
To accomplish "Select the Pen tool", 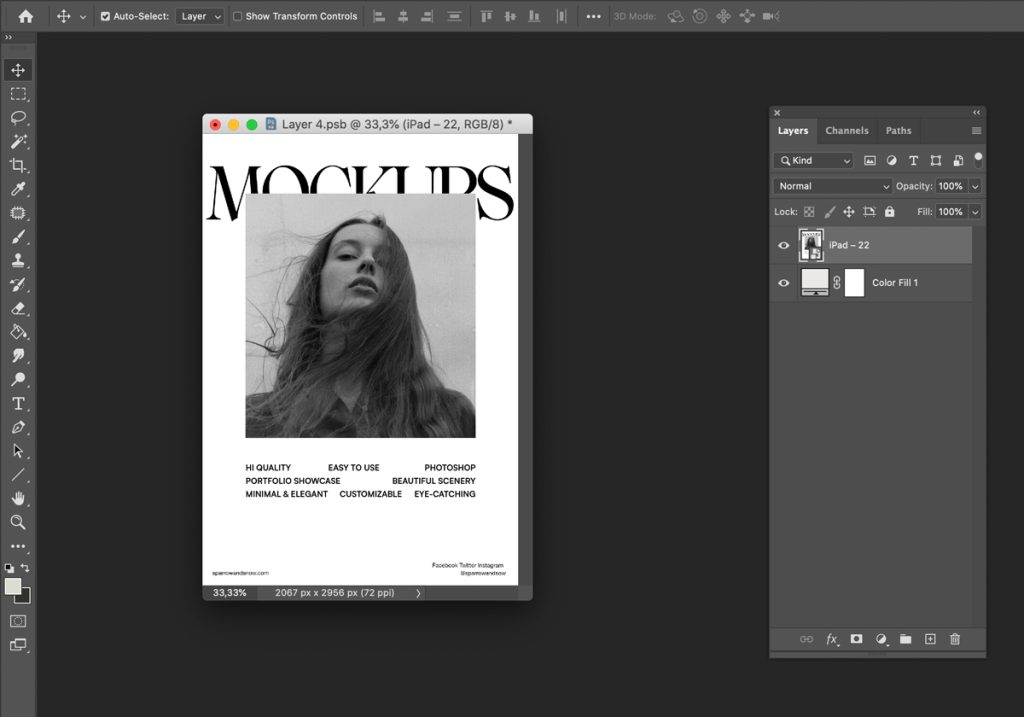I will pyautogui.click(x=18, y=427).
